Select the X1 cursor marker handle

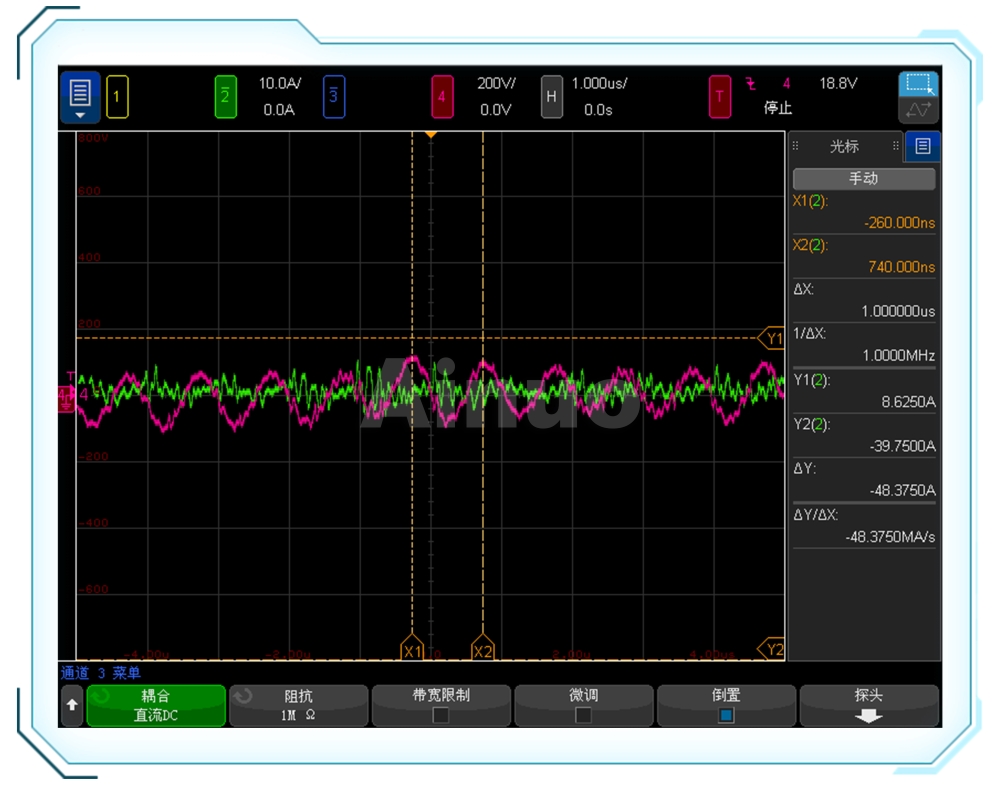click(412, 650)
